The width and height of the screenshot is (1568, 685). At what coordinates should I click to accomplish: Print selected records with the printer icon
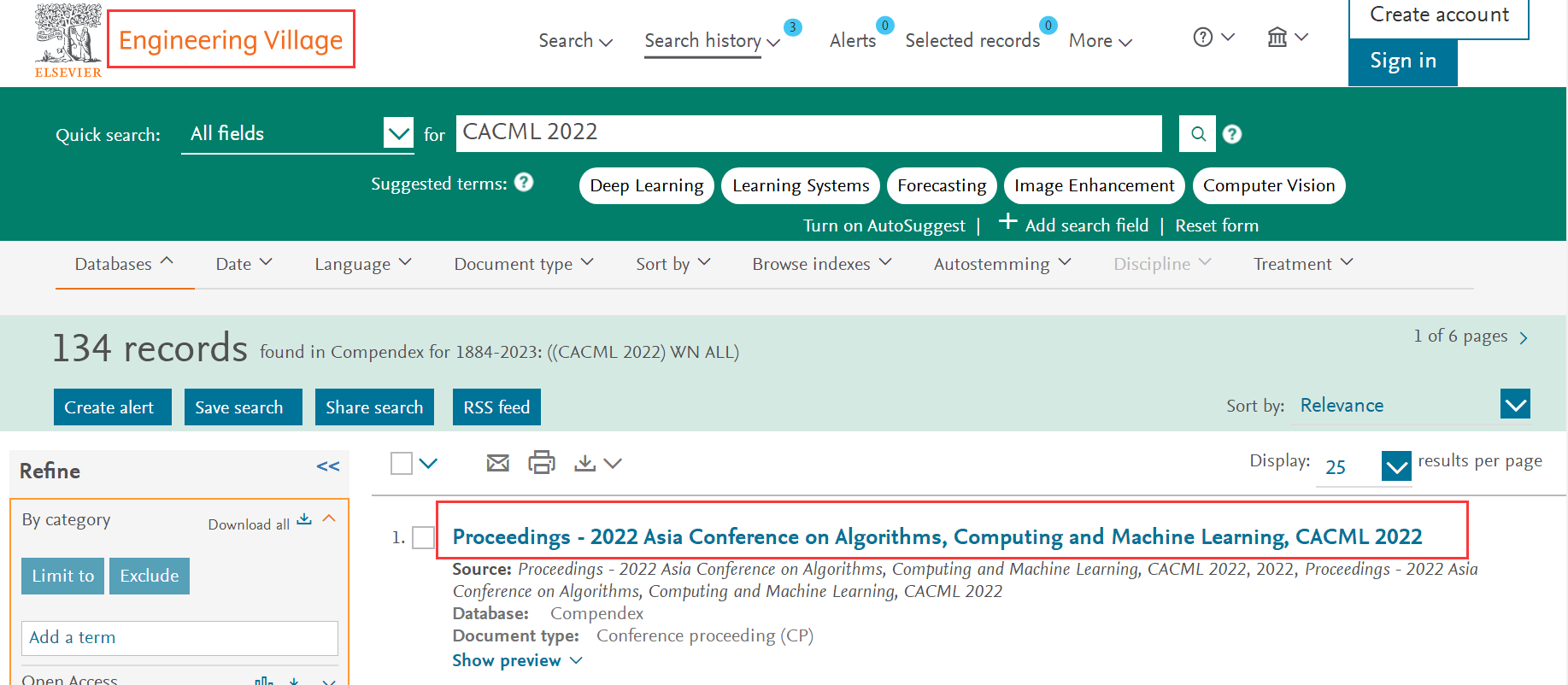click(x=542, y=462)
